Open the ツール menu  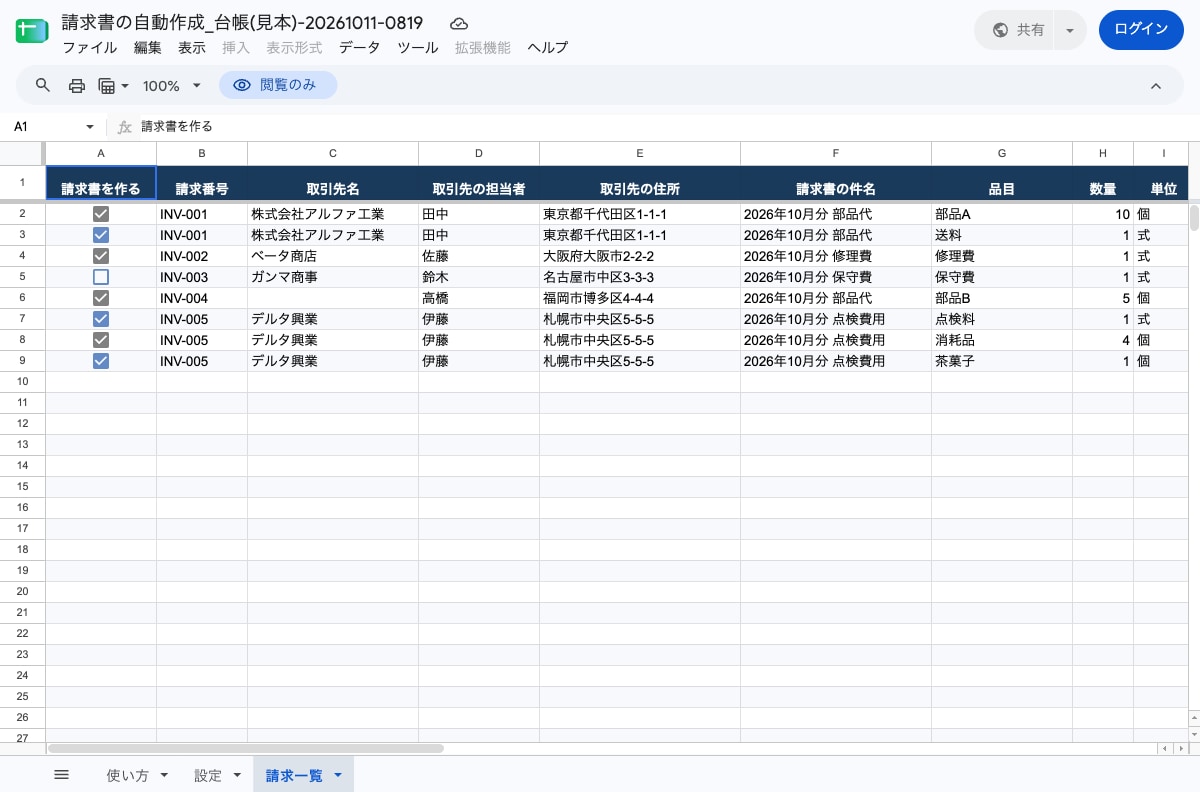(418, 47)
